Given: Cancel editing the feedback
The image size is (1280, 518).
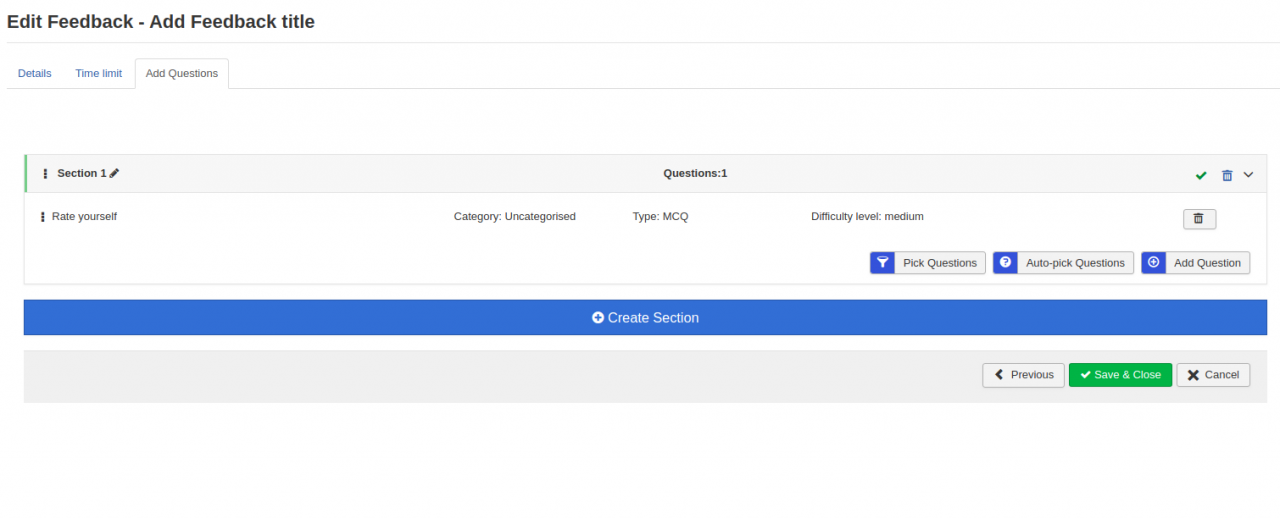Looking at the screenshot, I should (x=1213, y=375).
